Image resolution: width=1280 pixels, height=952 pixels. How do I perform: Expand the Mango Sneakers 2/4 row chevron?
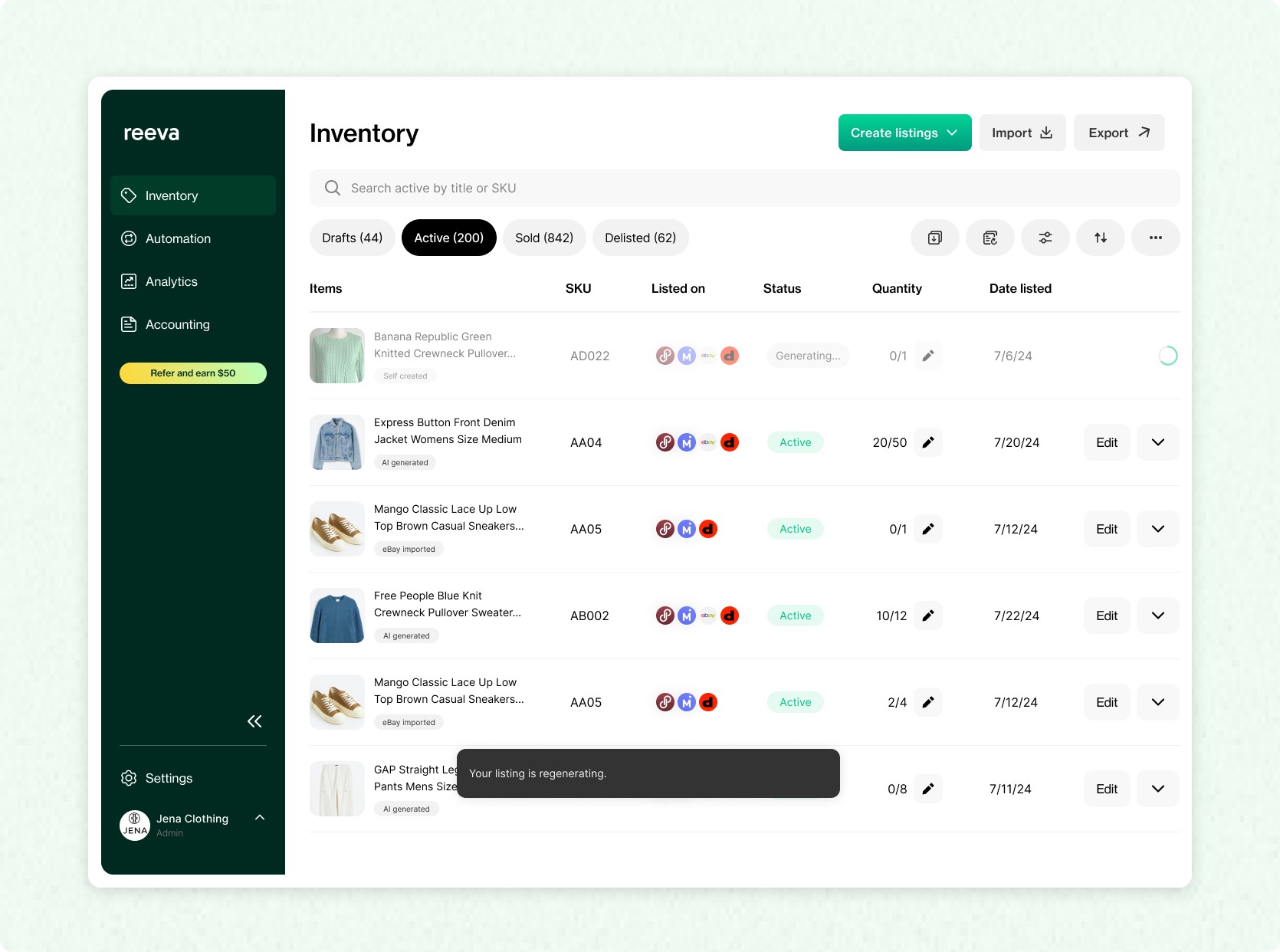tap(1158, 702)
